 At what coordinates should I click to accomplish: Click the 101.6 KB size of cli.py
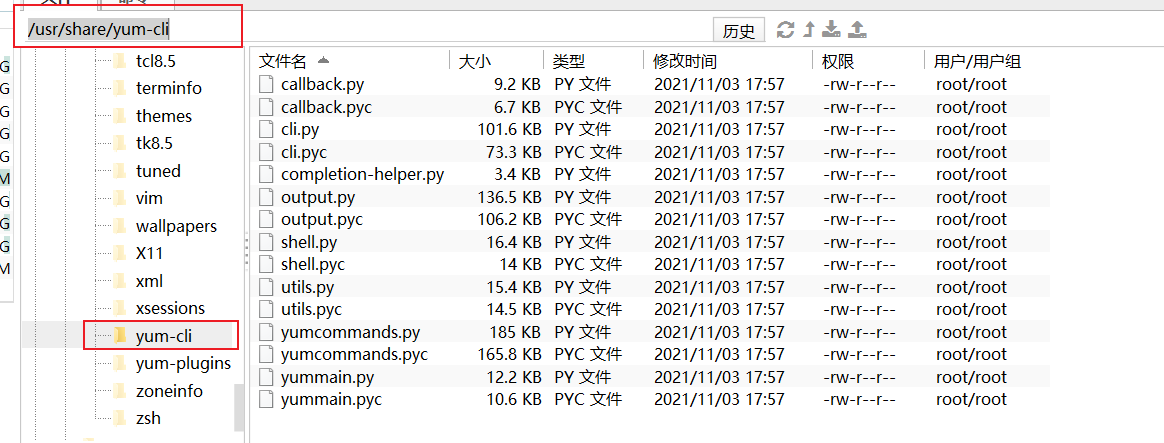click(509, 129)
